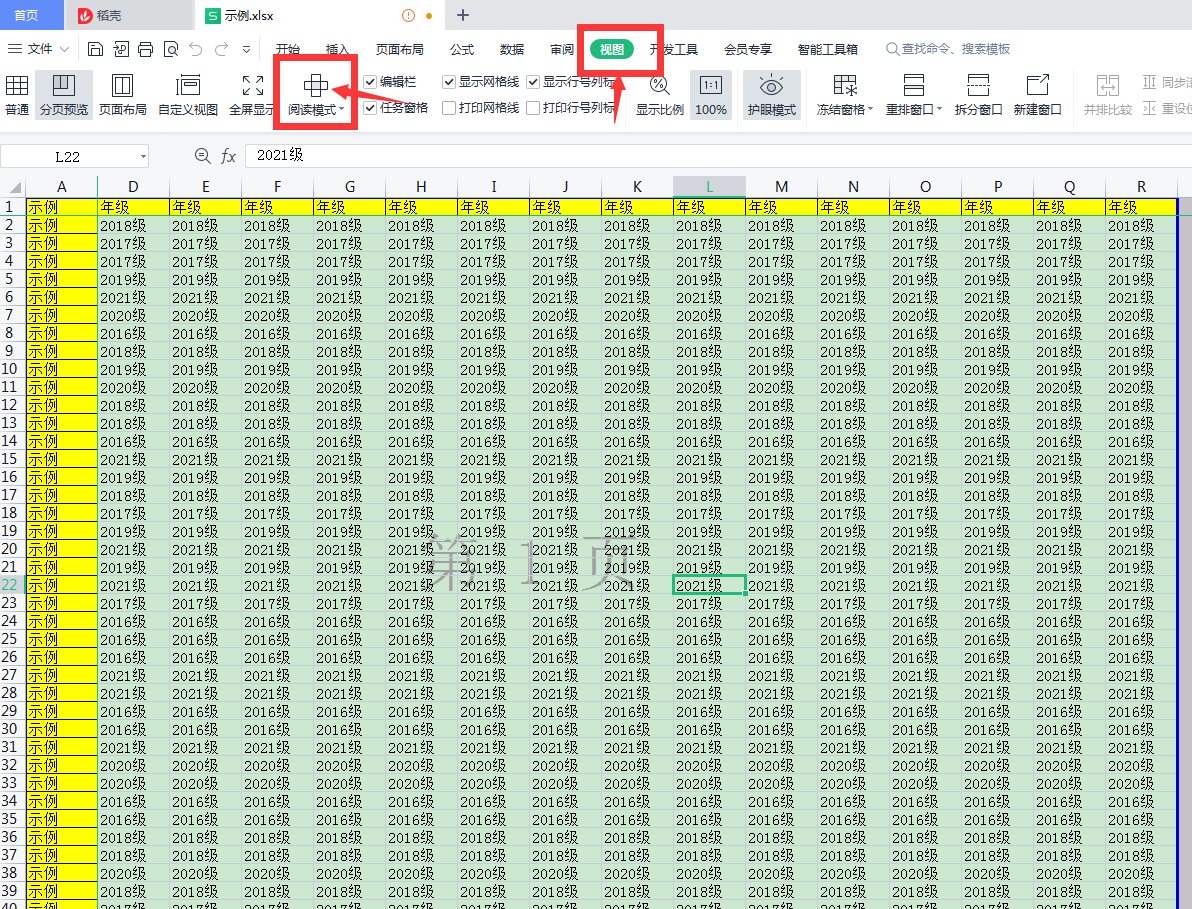Open the 智能工具箱 tab
The height and width of the screenshot is (909, 1192).
(828, 49)
